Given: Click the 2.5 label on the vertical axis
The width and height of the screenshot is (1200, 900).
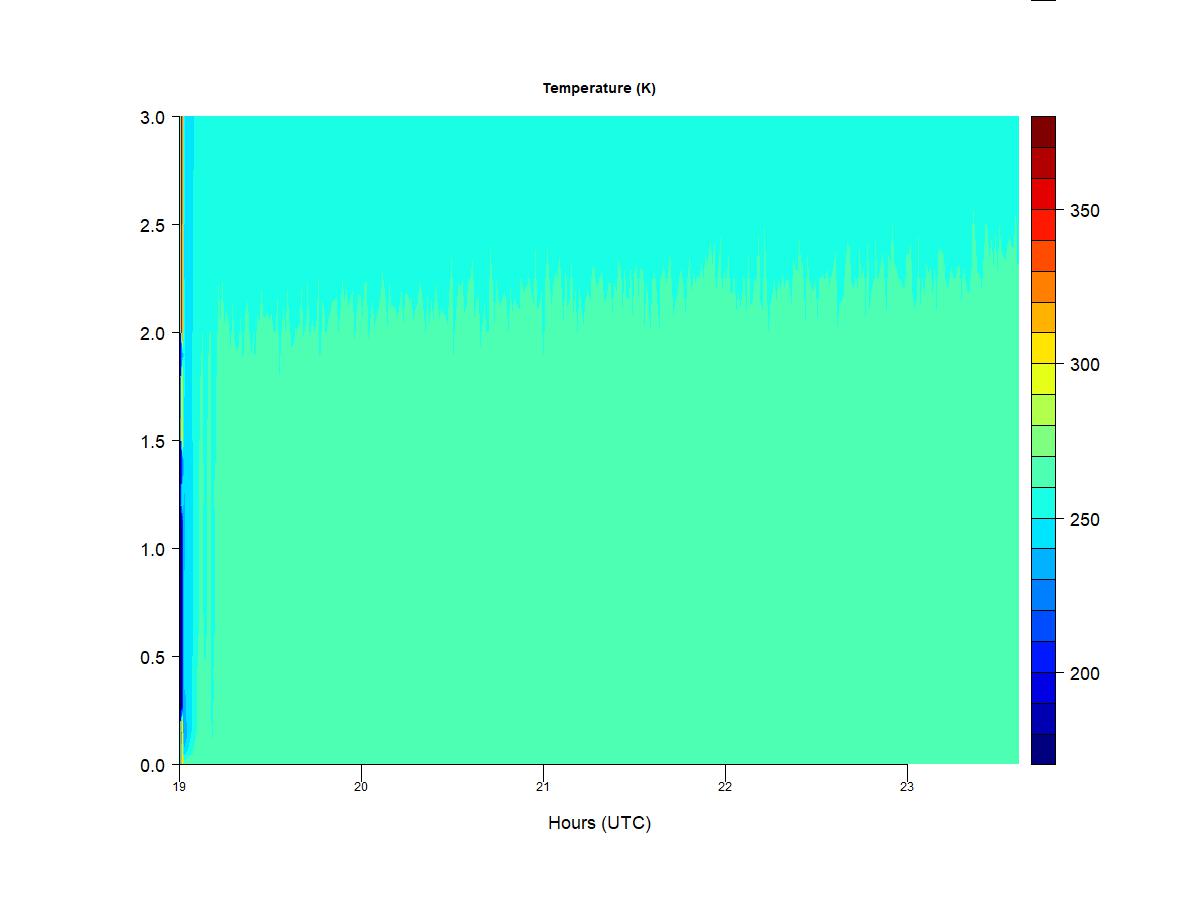Looking at the screenshot, I should (153, 225).
